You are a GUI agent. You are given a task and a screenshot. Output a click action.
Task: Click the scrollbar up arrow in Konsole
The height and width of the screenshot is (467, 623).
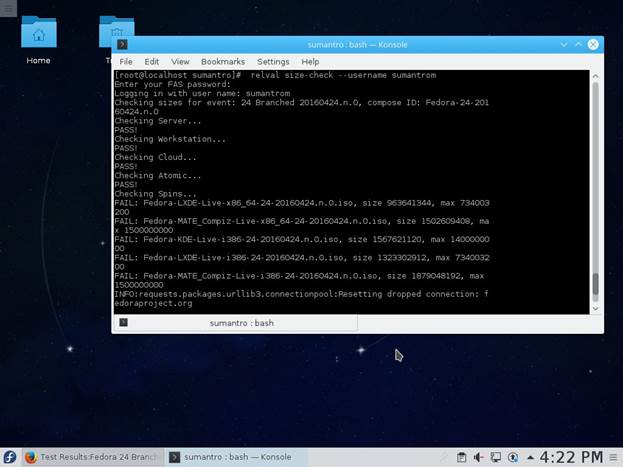point(595,76)
